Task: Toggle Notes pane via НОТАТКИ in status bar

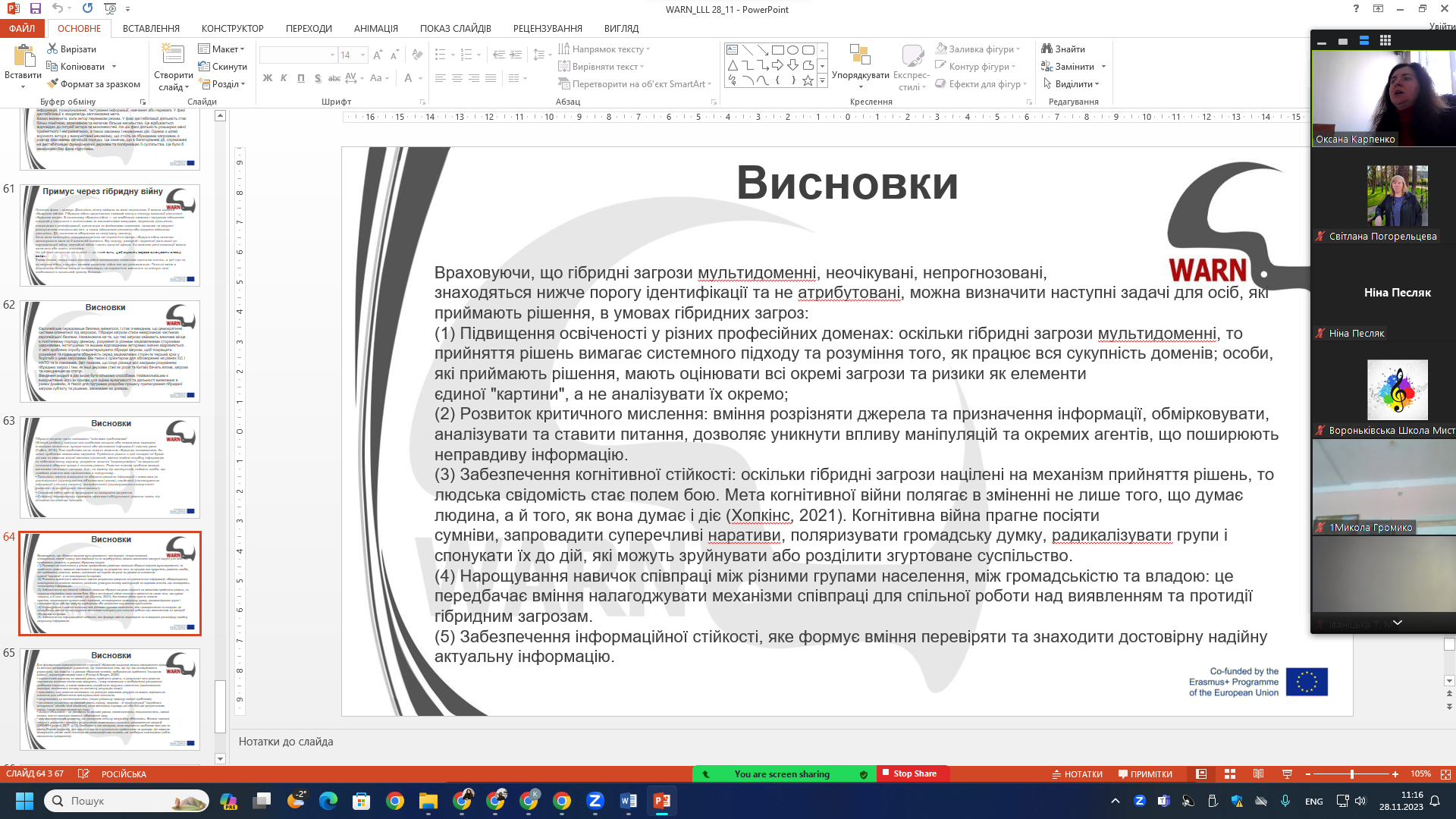Action: 1077,773
